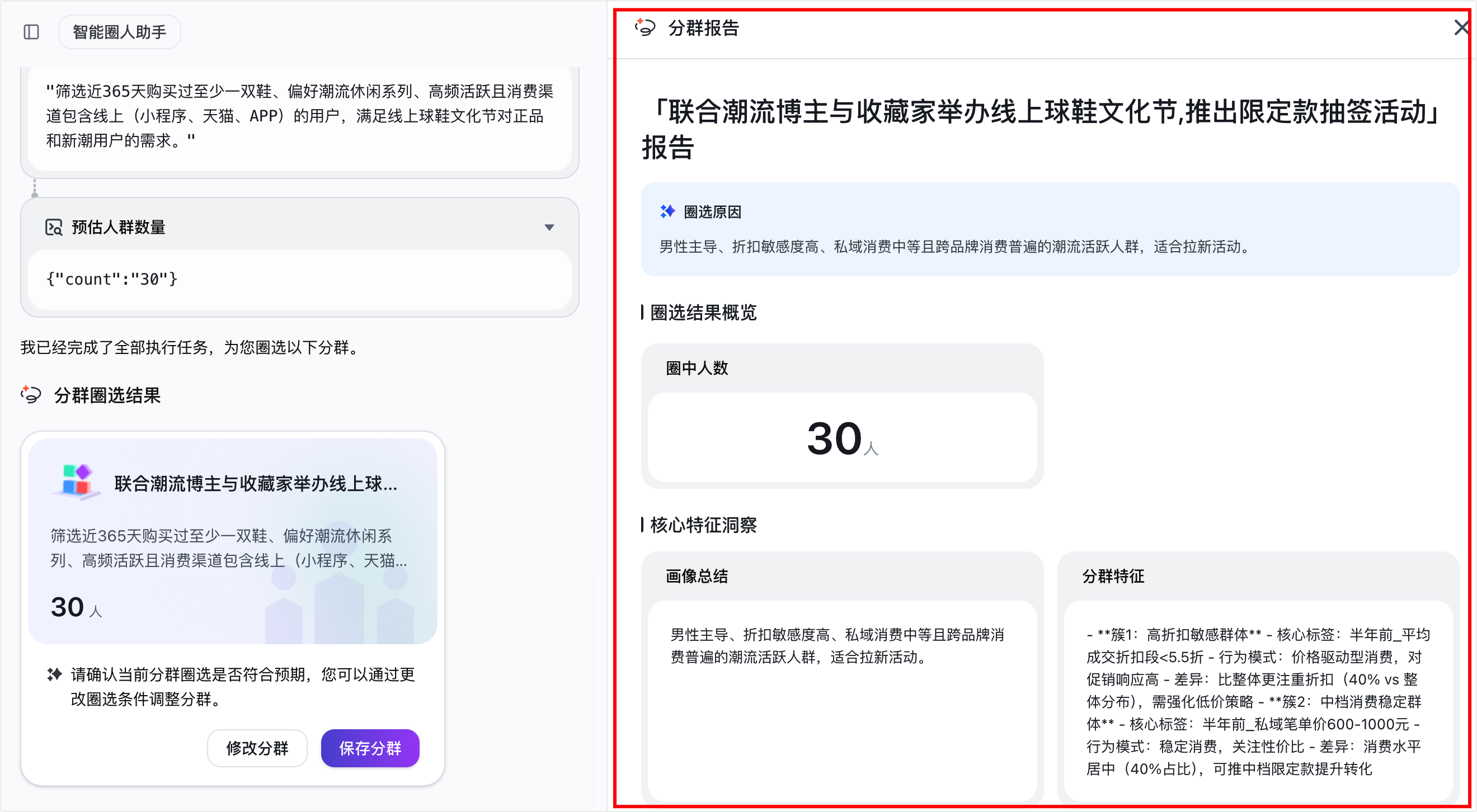Screen dimensions: 1477x812
Task: Collapse the 预估人群数量 section arrow
Action: pyautogui.click(x=549, y=228)
